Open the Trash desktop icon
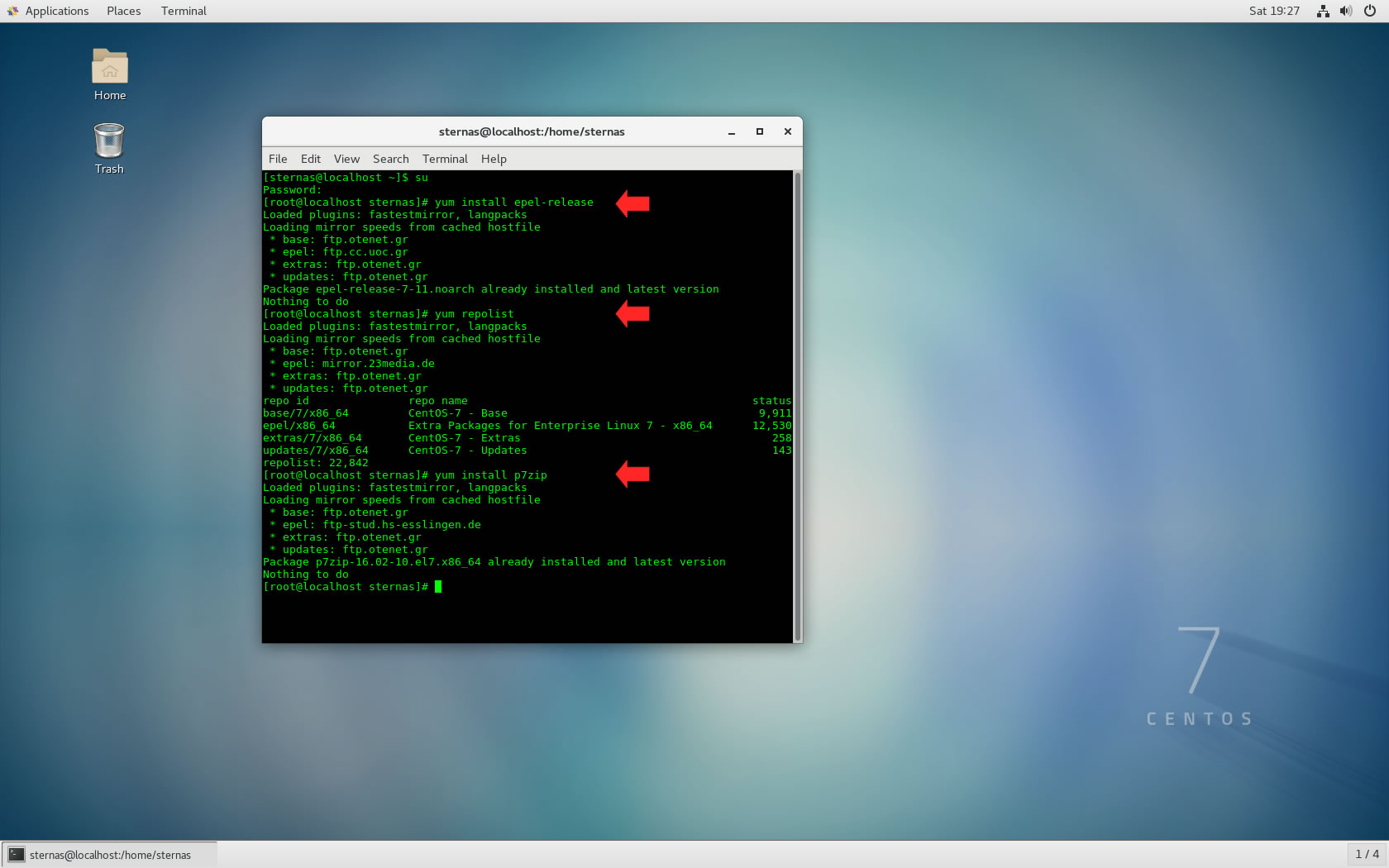1389x868 pixels. (109, 149)
